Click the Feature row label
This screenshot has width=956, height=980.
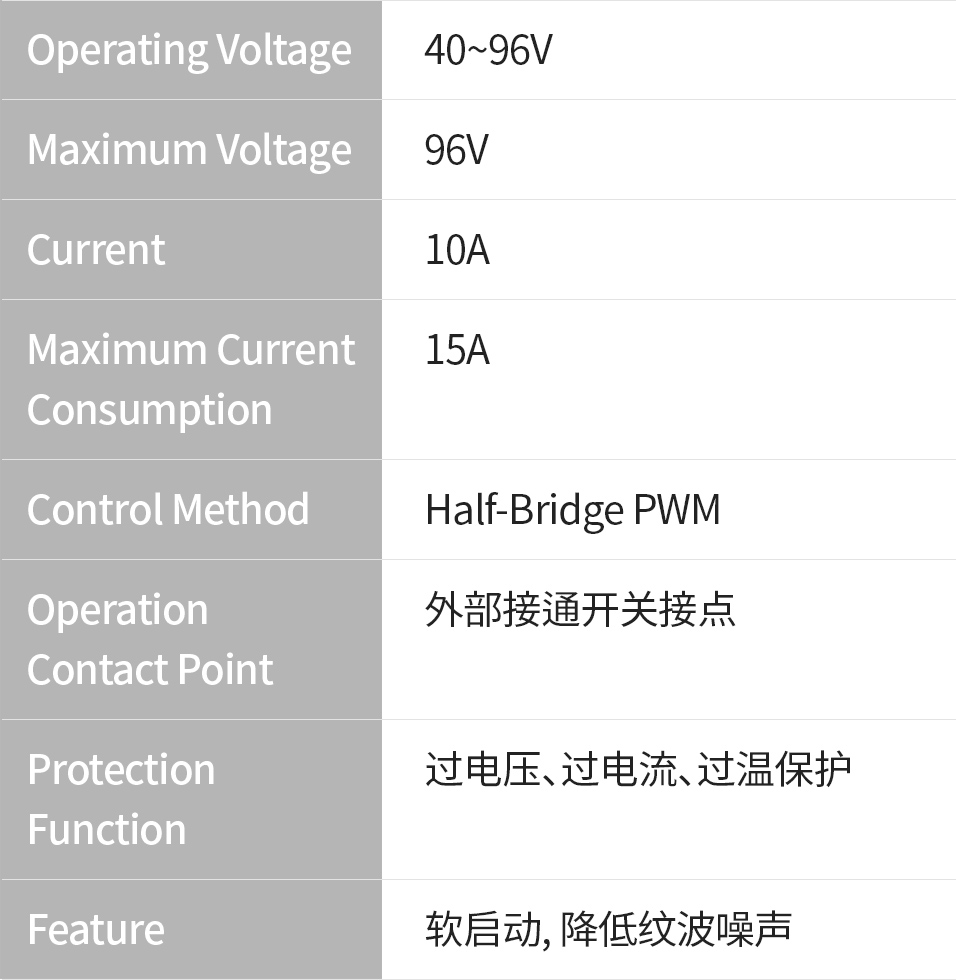[x=96, y=930]
